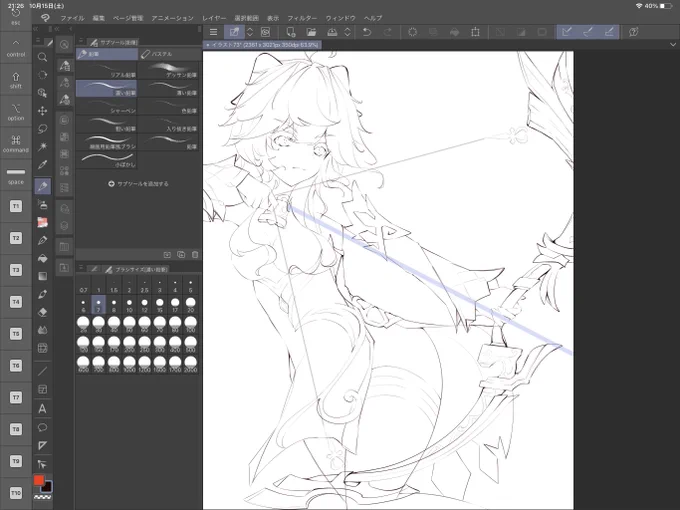
Task: Select the Auto select magic wand tool
Action: coord(42,147)
